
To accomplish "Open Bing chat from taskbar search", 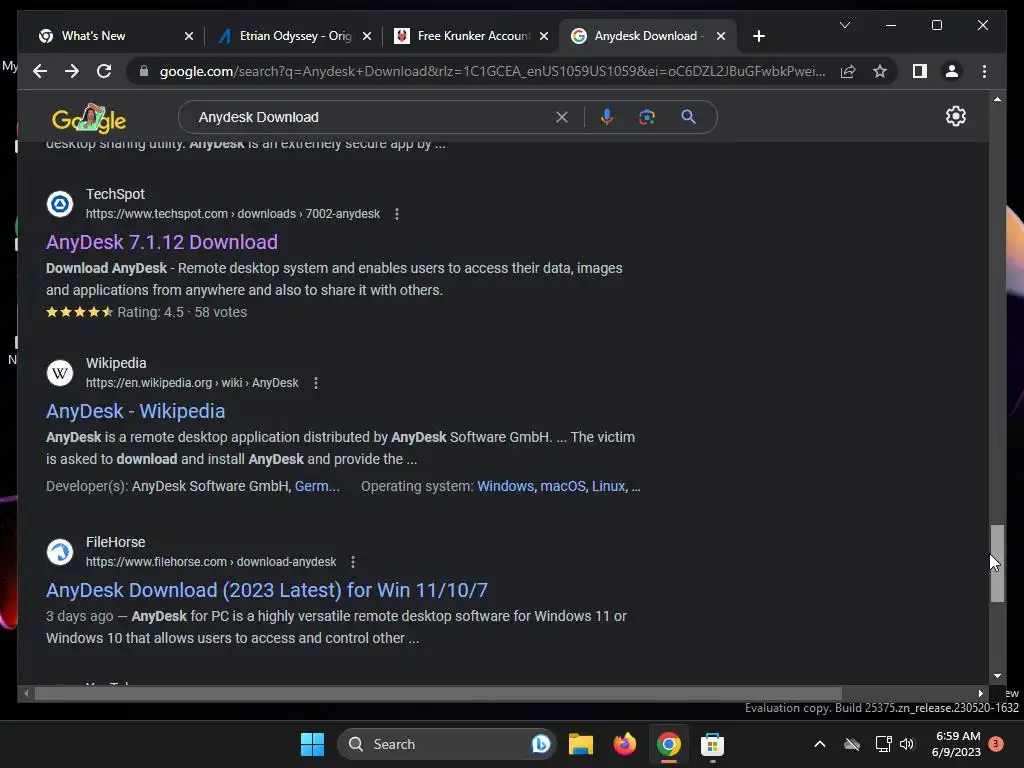I will (x=541, y=744).
